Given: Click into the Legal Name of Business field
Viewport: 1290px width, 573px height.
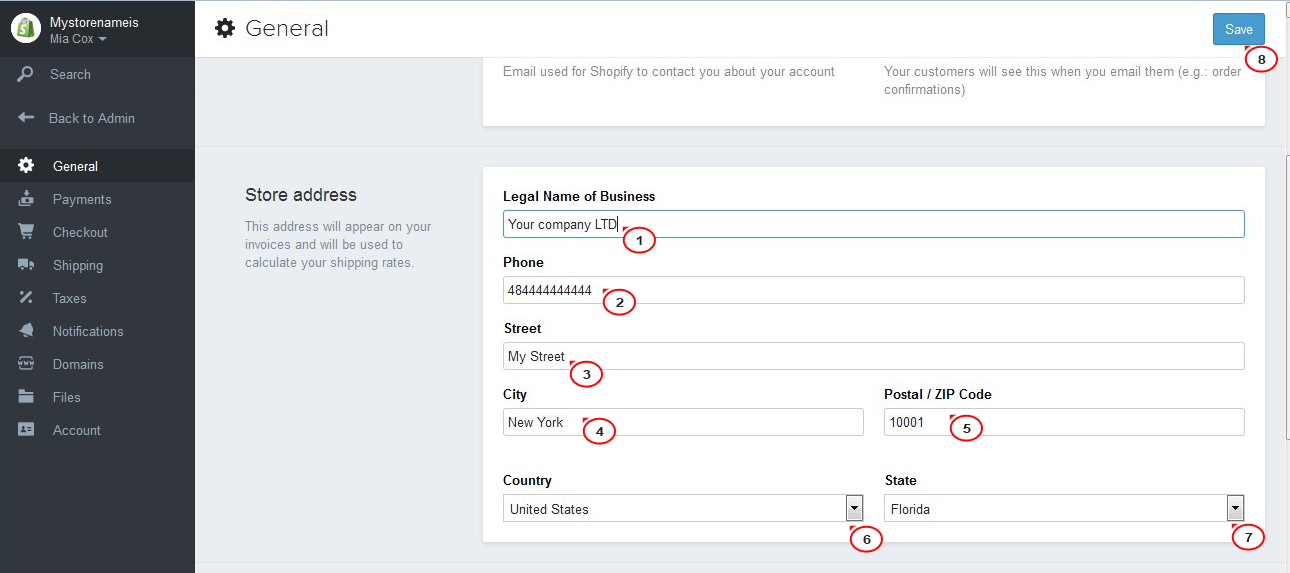Looking at the screenshot, I should tap(874, 224).
